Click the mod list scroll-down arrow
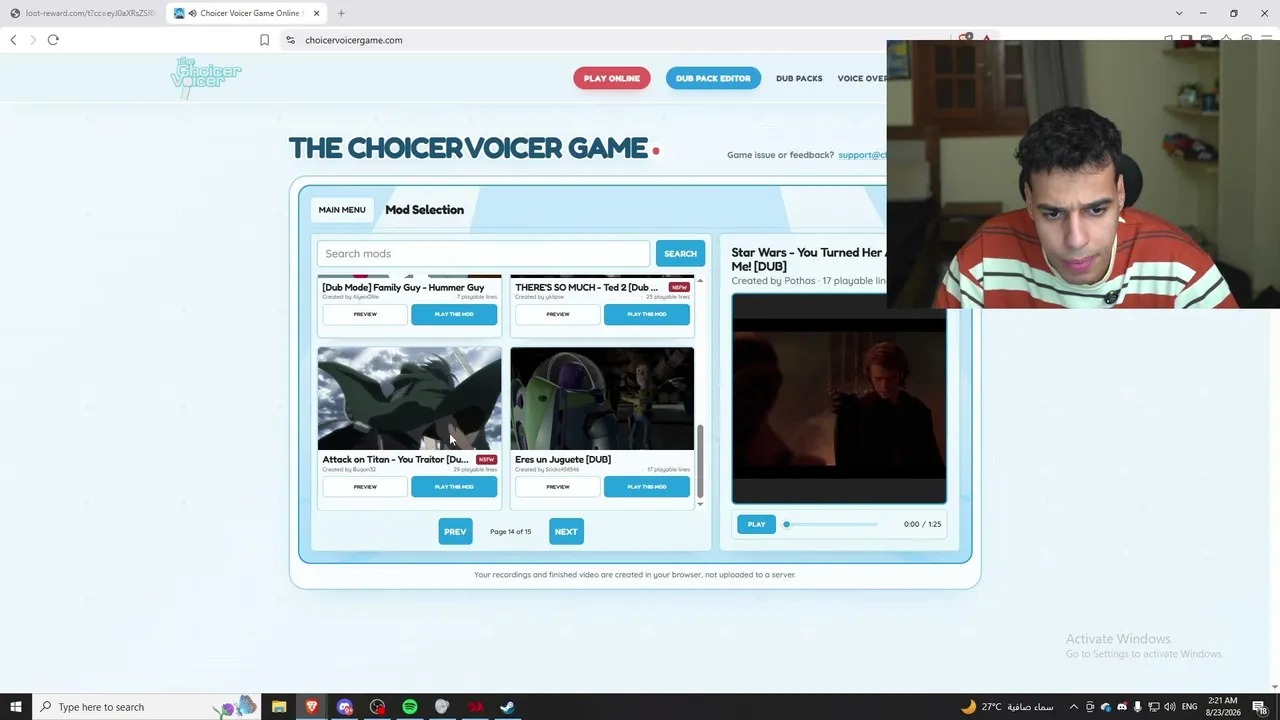The width and height of the screenshot is (1280, 720). click(700, 504)
